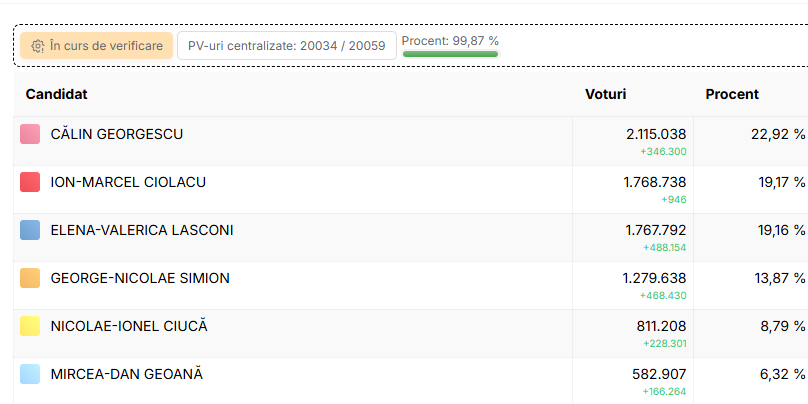808x404 pixels.
Task: Select the CĂLIN GEORGESCU candidate name
Action: [x=116, y=134]
